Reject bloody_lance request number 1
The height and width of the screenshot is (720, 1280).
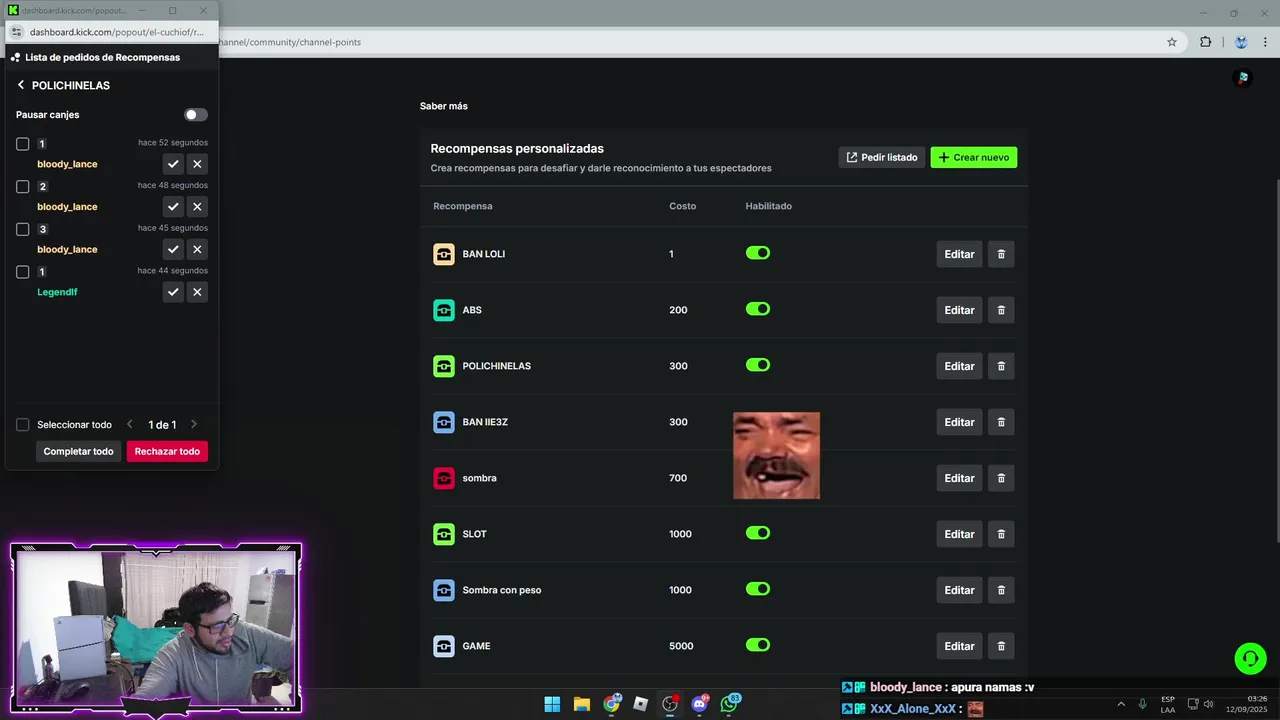(197, 164)
